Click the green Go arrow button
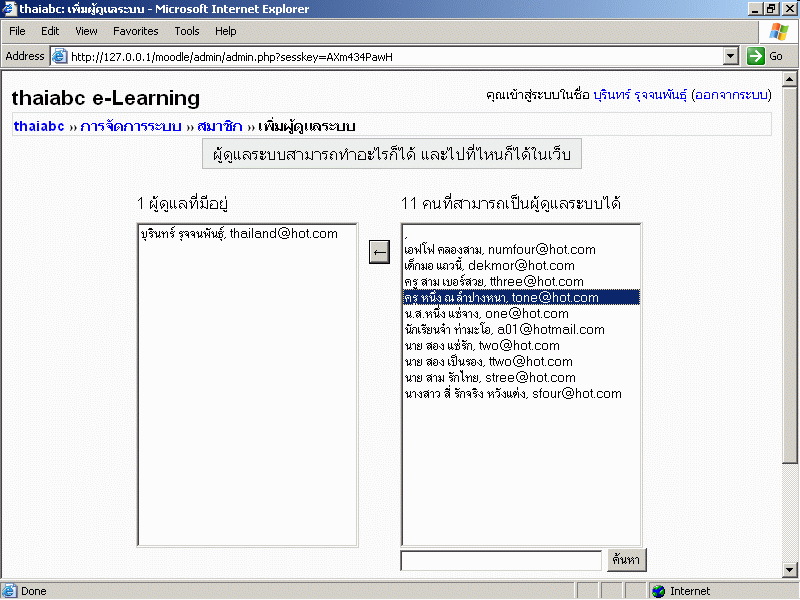Screen dimensions: 800x600 coord(756,56)
